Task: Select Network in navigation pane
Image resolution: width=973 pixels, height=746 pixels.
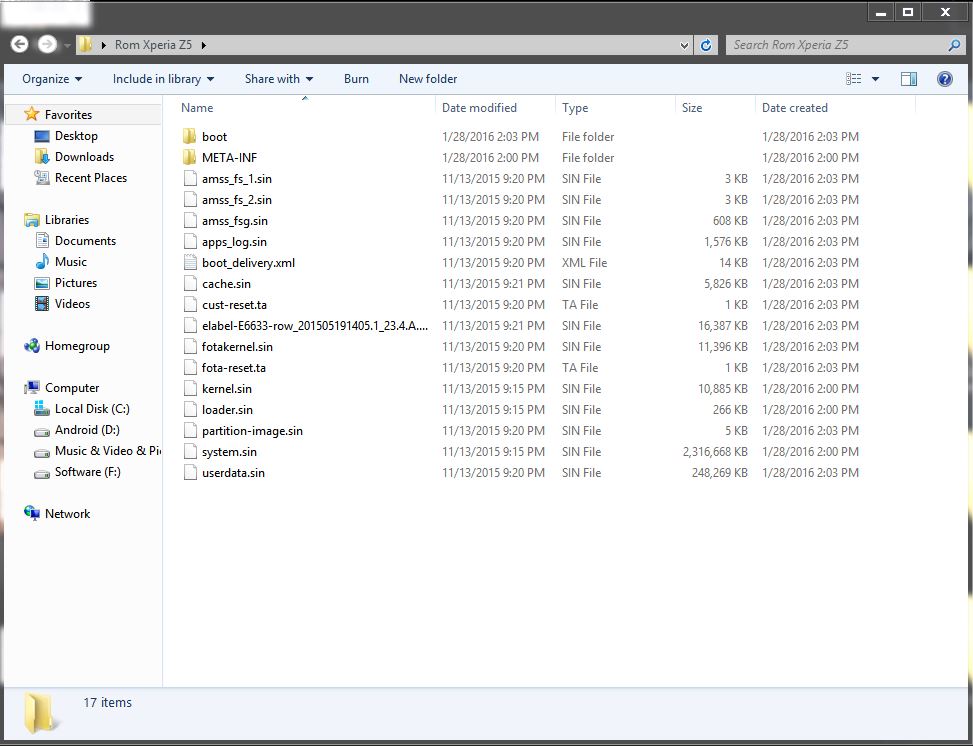Action: pos(67,514)
